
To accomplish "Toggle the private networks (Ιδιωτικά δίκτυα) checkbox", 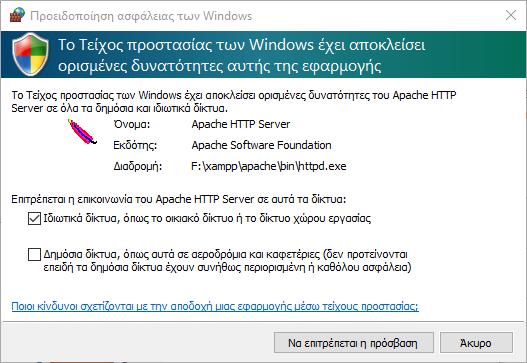I will point(34,218).
